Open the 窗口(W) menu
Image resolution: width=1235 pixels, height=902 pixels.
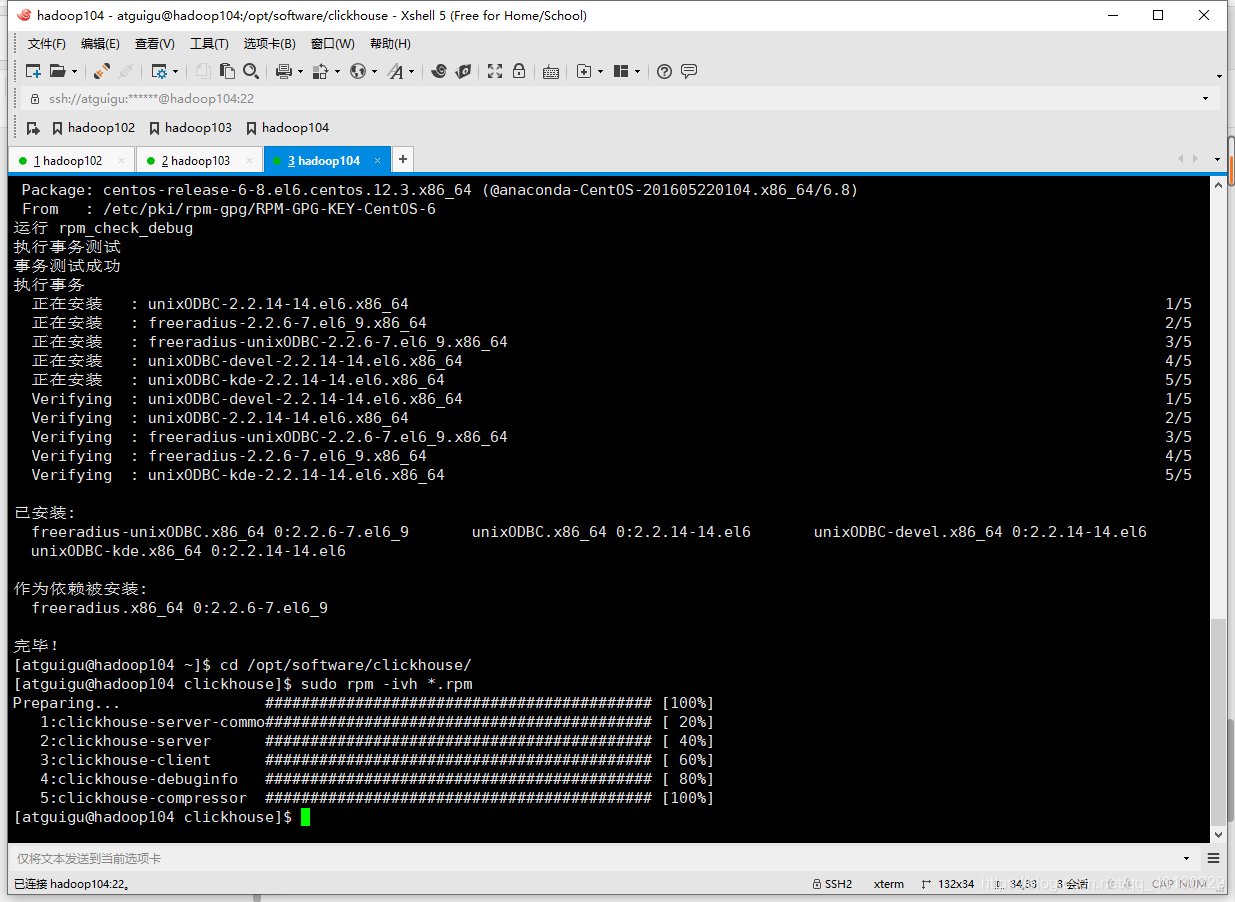333,44
